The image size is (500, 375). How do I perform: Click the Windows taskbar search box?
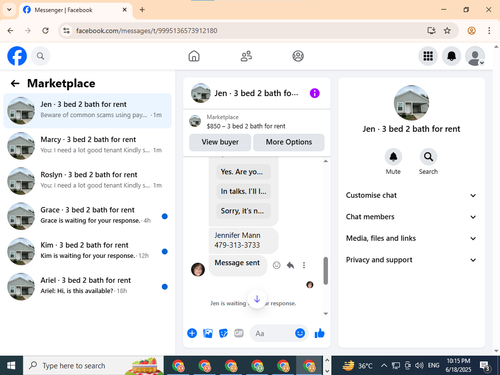[x=93, y=366]
